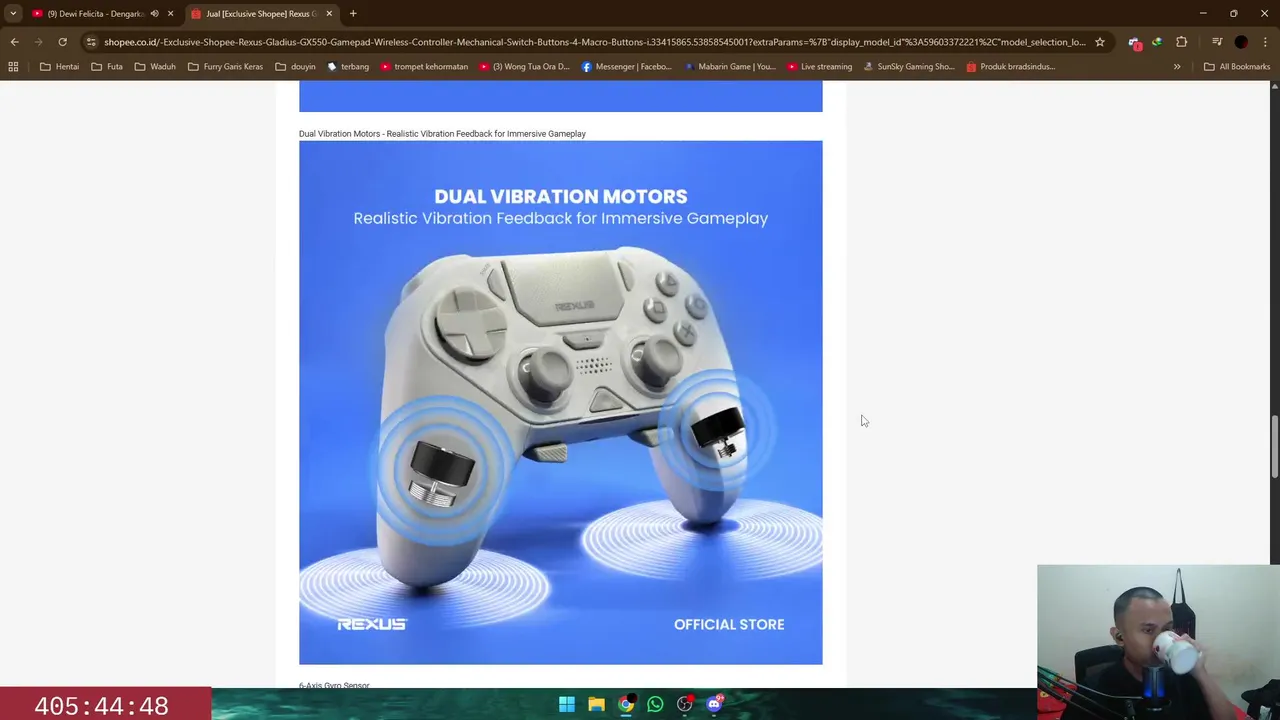Expand the tab search dropdown
This screenshot has width=1280, height=720.
point(13,14)
